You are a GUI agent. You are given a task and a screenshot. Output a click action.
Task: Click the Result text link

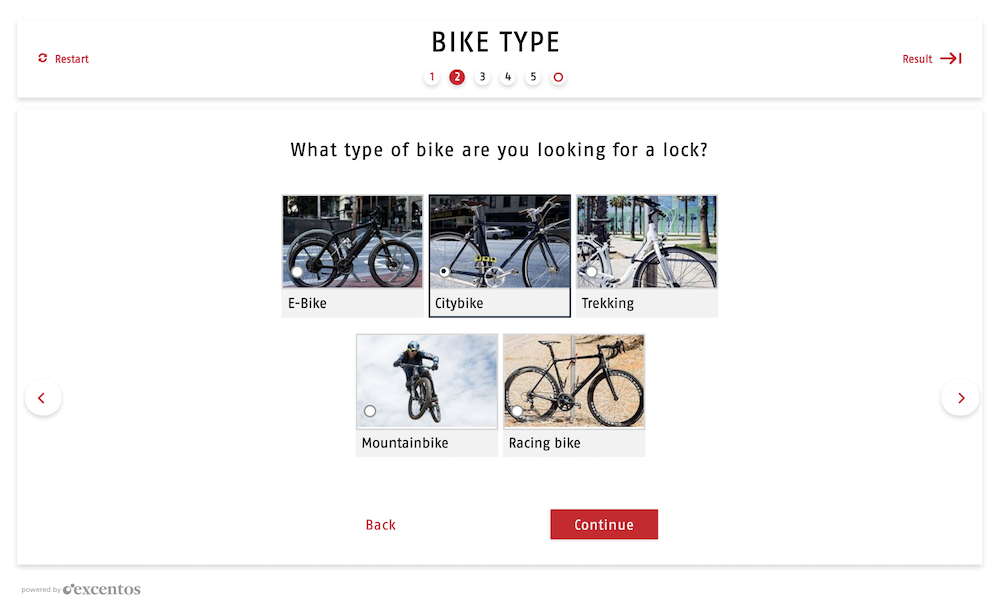(917, 59)
